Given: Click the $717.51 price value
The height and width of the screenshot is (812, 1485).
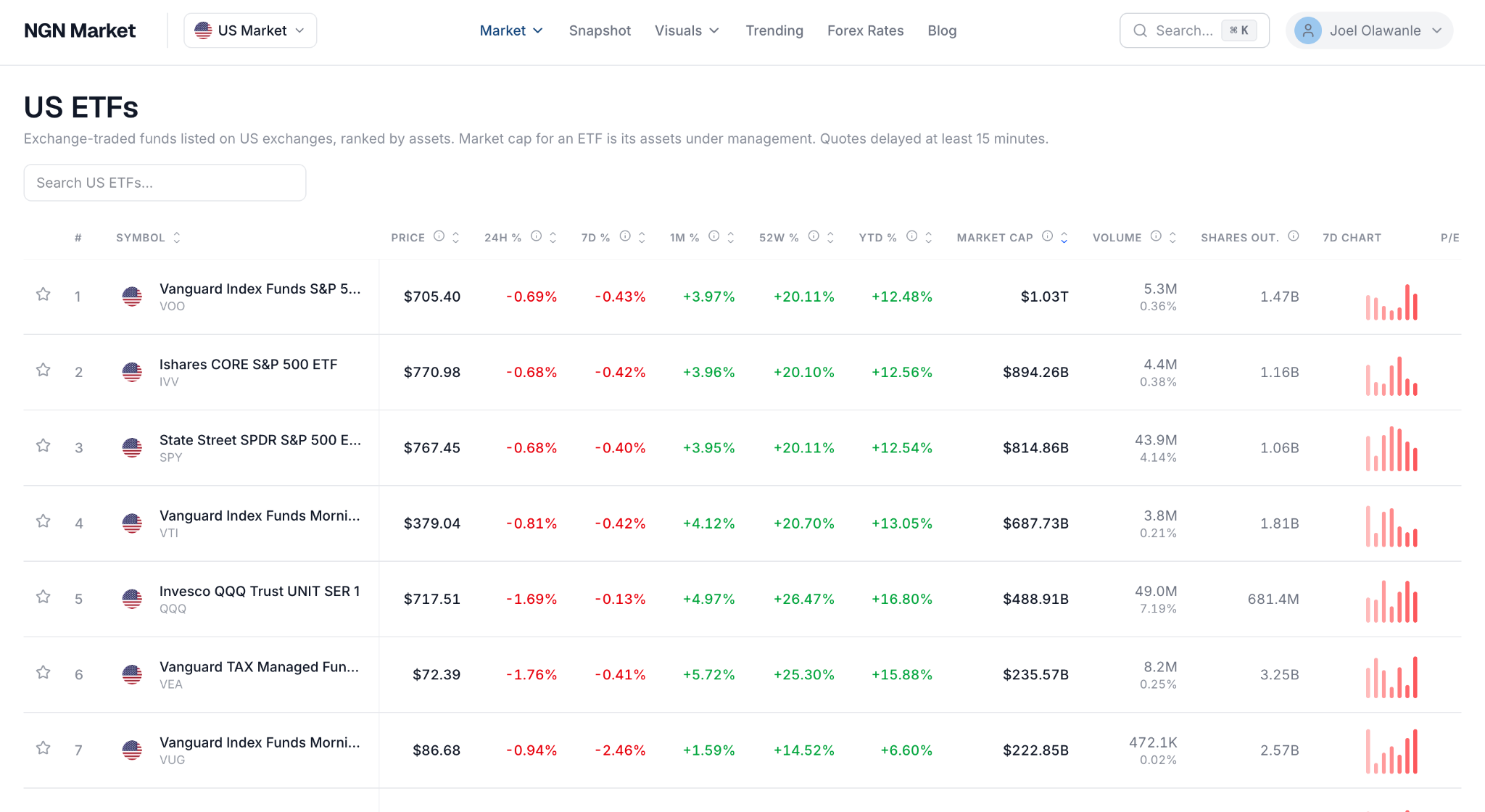Looking at the screenshot, I should tap(432, 599).
